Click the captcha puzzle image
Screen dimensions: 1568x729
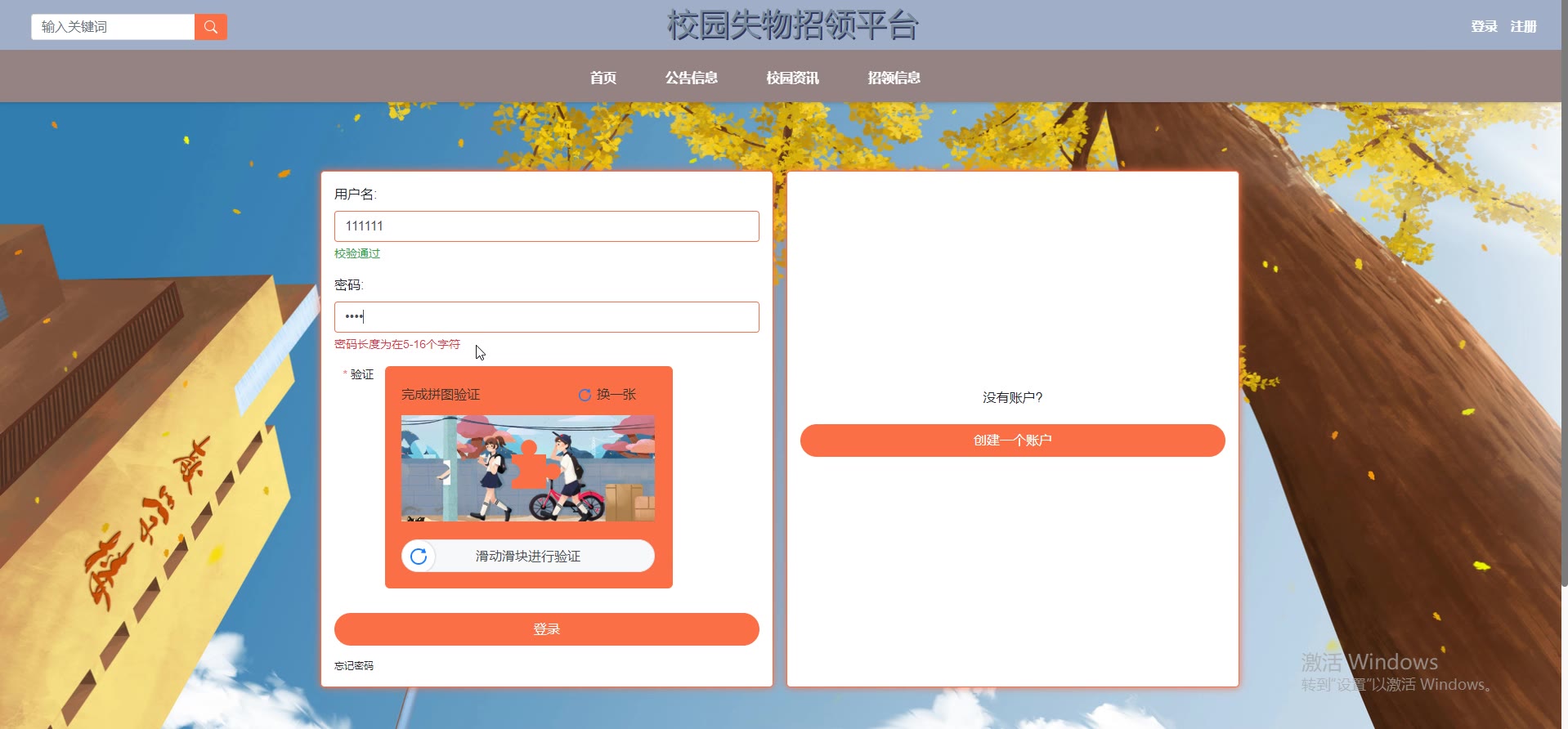528,468
